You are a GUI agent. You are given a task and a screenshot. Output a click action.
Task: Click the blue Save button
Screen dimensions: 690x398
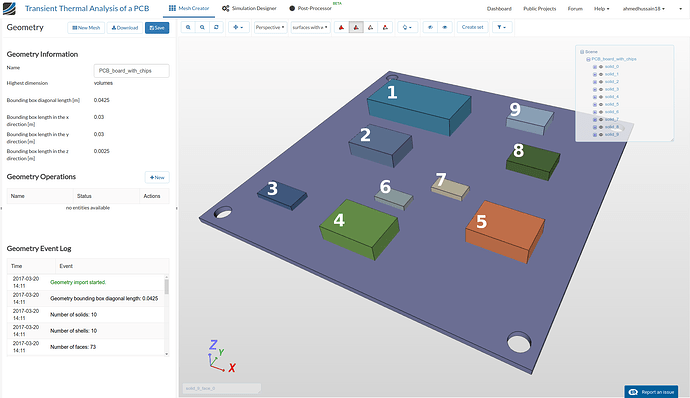(x=157, y=28)
